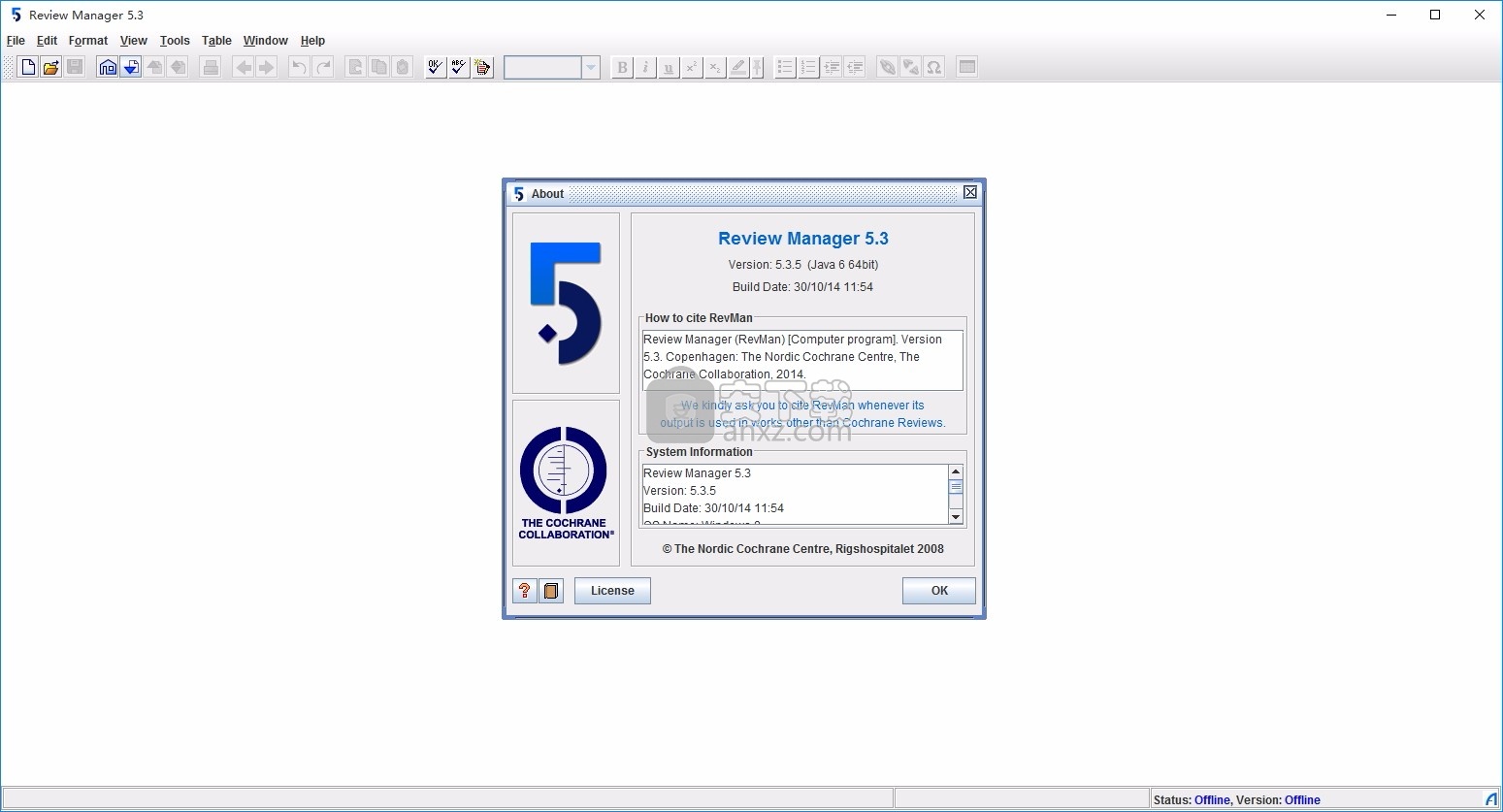This screenshot has width=1503, height=812.
Task: Insert a numbered list
Action: [x=808, y=67]
